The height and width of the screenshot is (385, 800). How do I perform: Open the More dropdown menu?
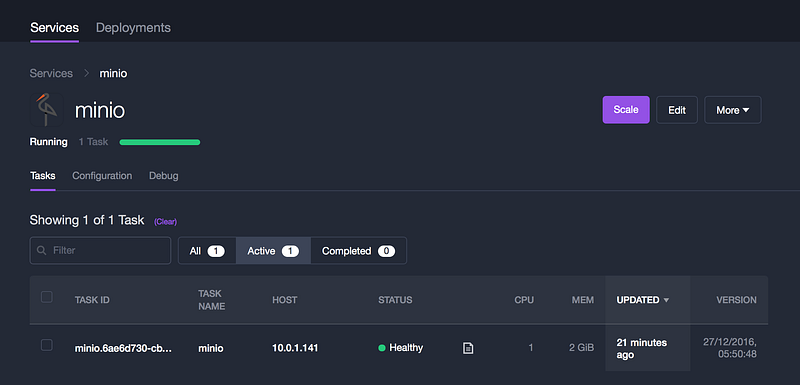(x=733, y=110)
